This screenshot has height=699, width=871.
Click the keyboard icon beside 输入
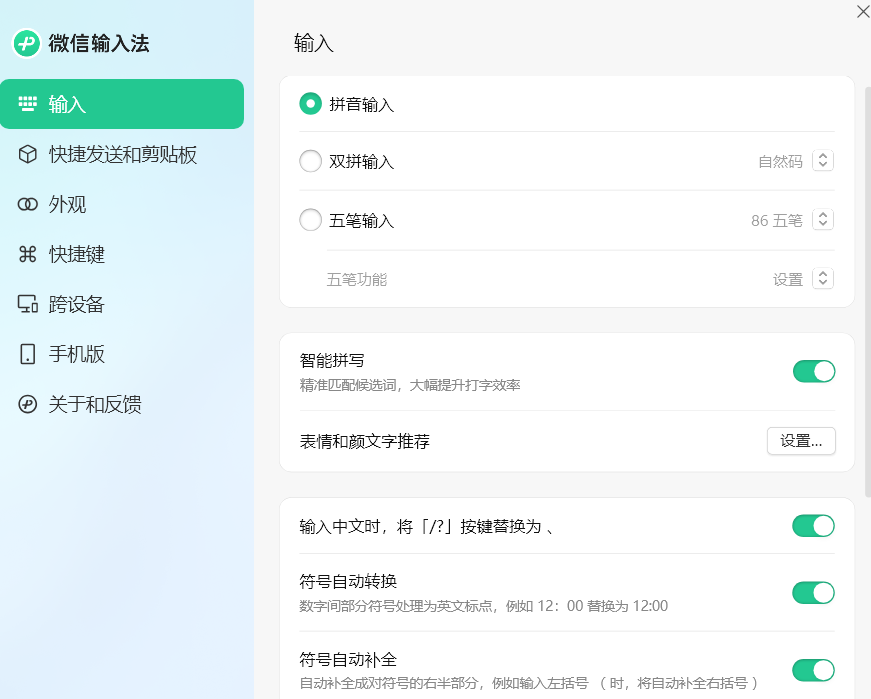click(x=27, y=104)
